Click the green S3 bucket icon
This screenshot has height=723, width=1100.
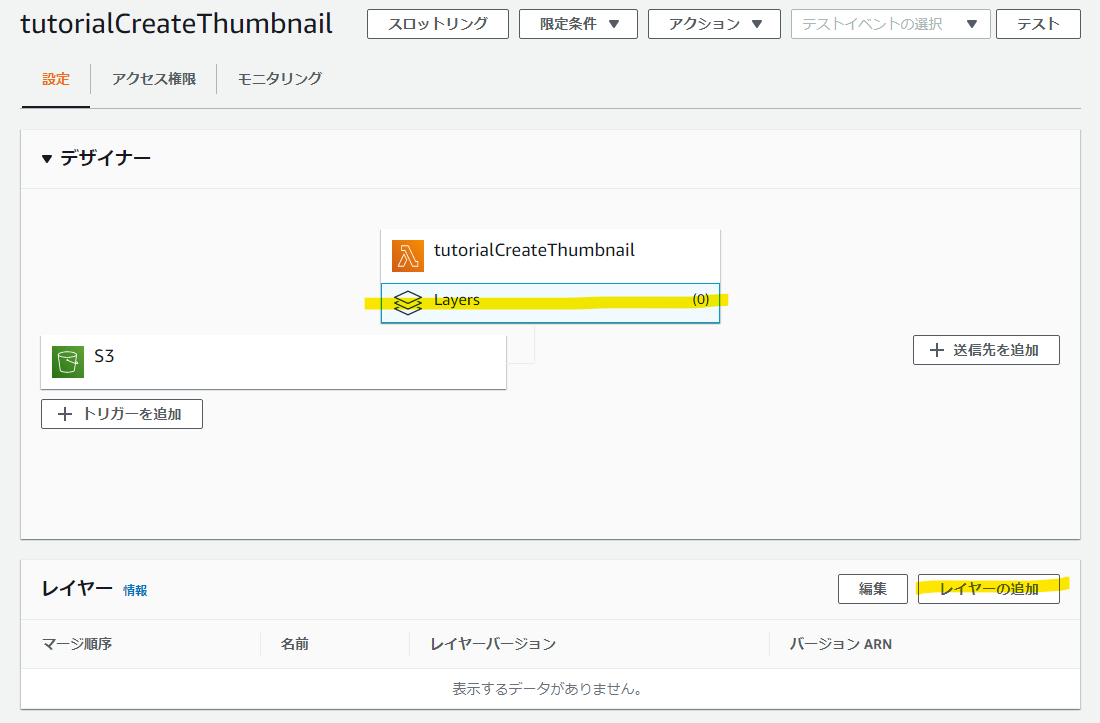point(68,362)
